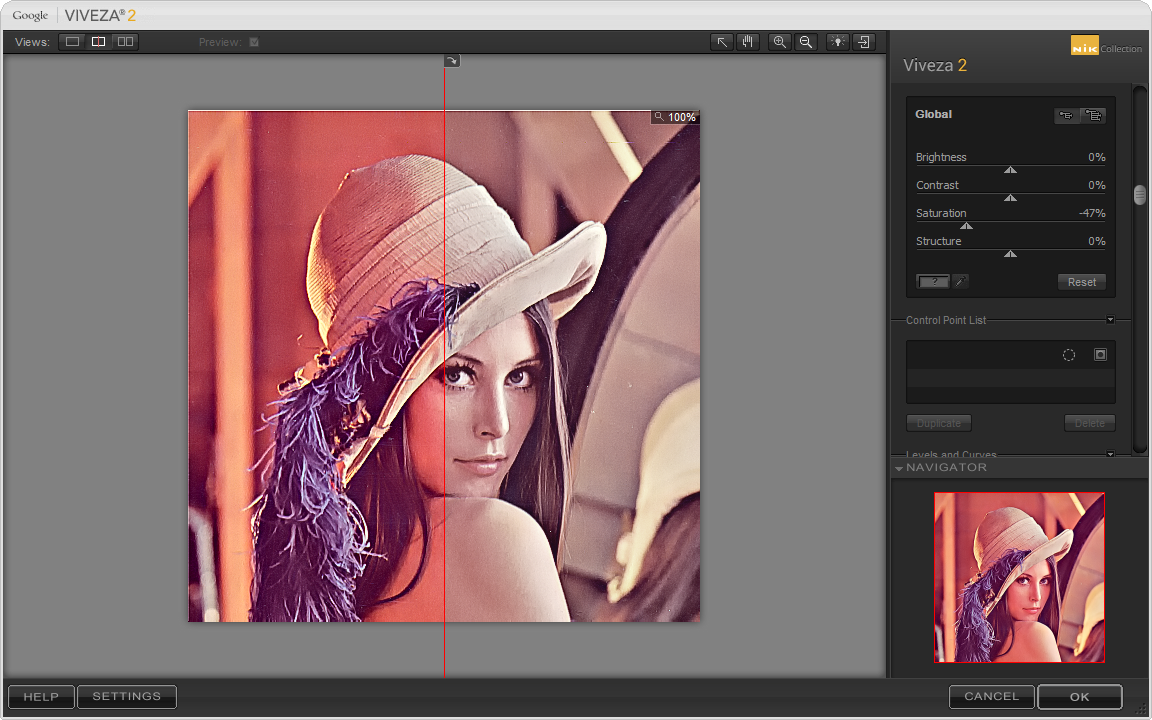Toggle the mask display square icon
This screenshot has width=1152, height=720.
coord(1100,355)
